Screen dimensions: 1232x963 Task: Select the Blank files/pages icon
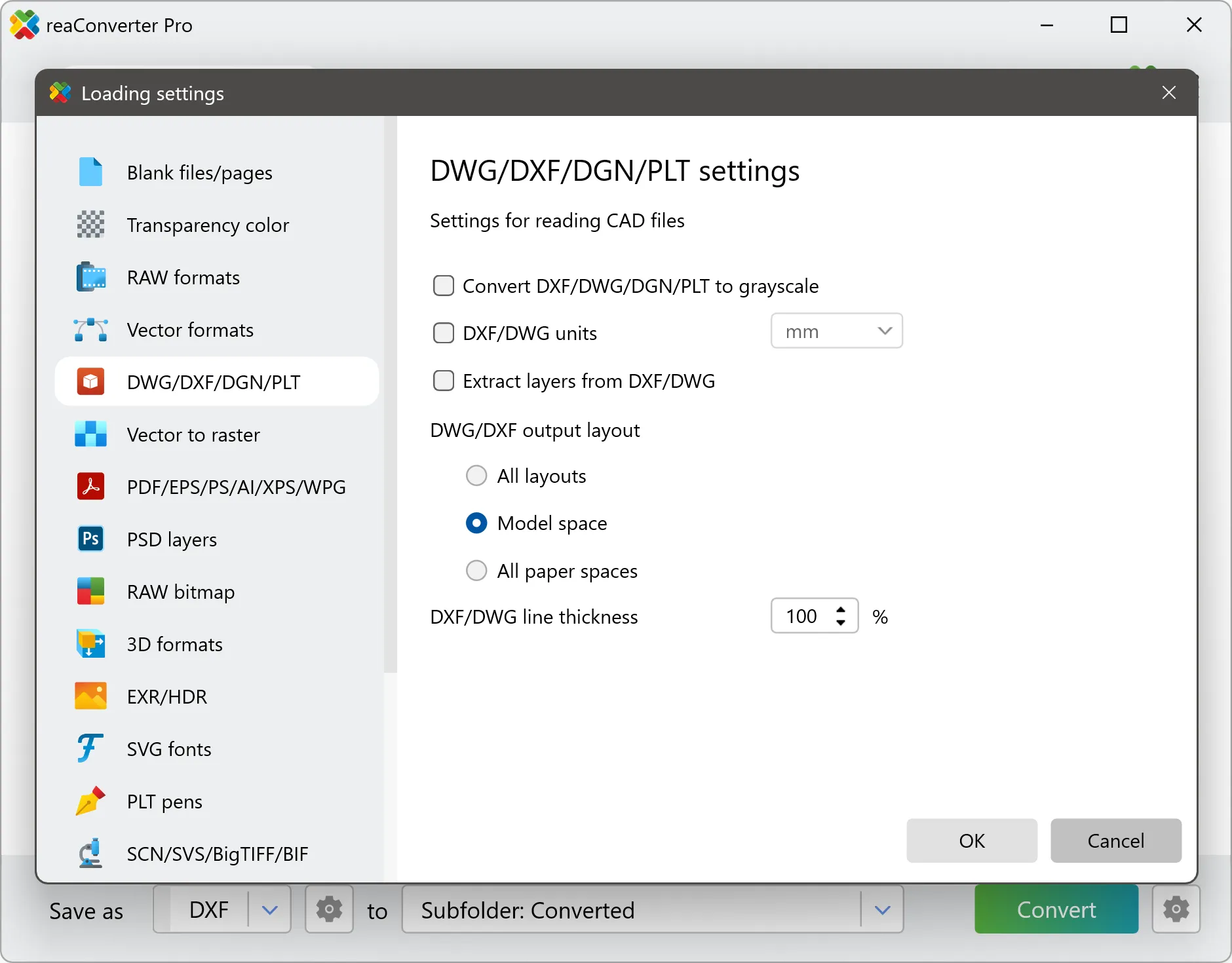(x=90, y=172)
